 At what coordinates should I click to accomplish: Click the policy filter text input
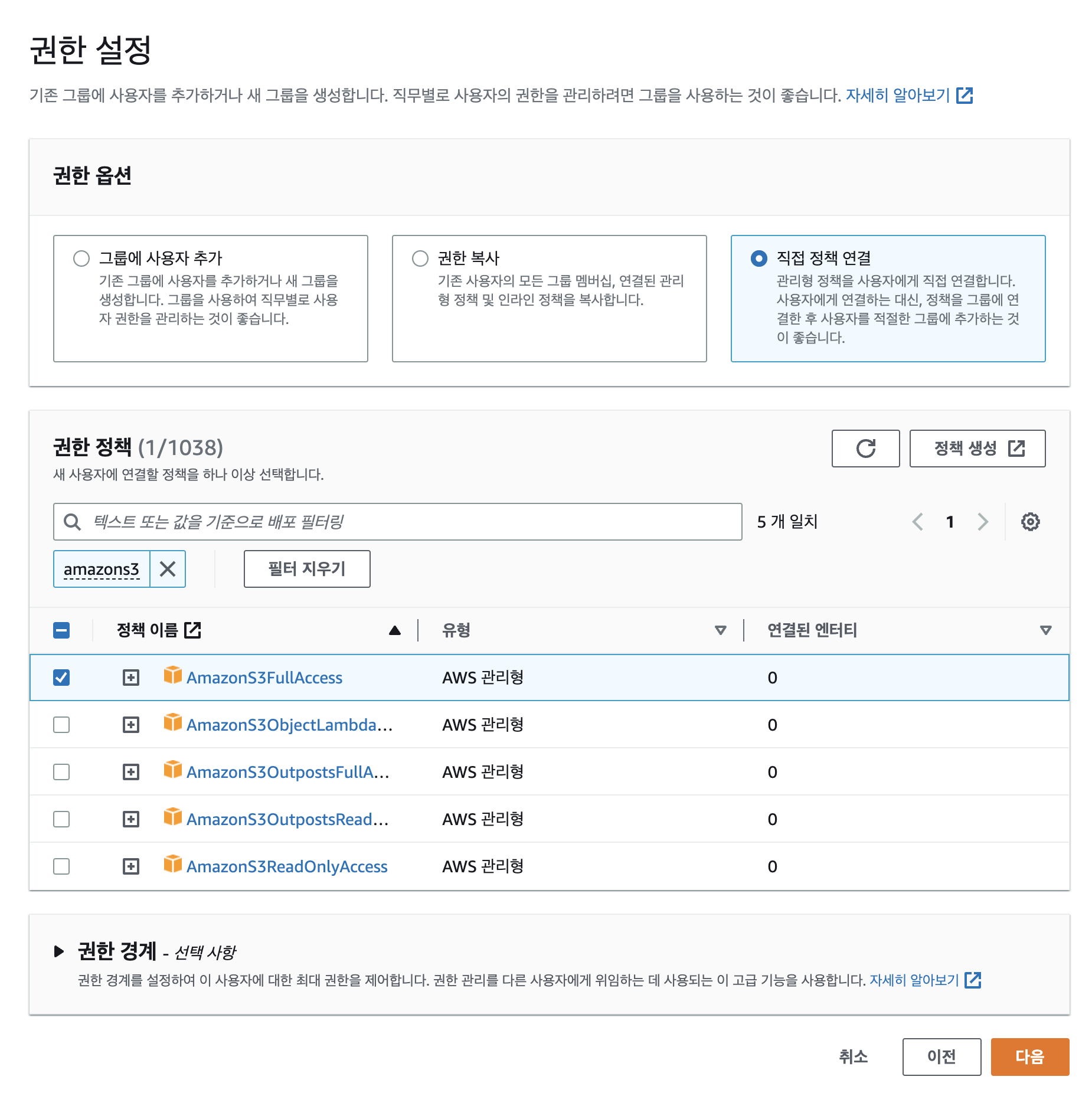397,522
